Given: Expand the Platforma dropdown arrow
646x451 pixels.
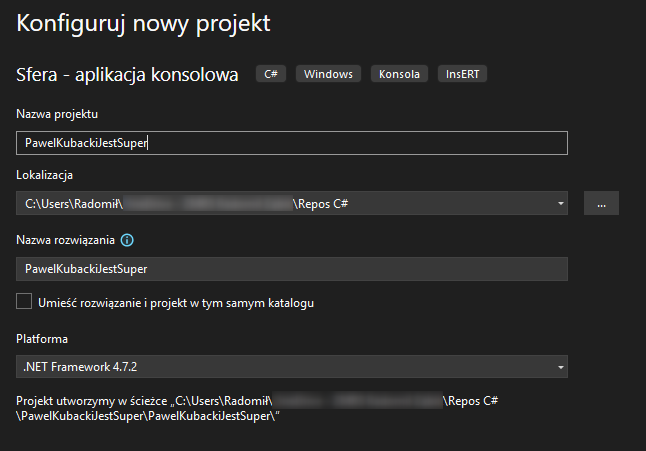Looking at the screenshot, I should tap(560, 367).
